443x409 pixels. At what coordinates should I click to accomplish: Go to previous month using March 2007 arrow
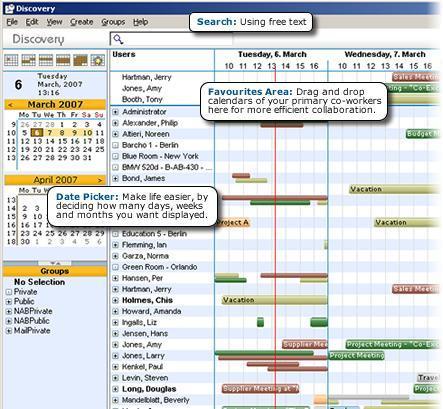10,105
